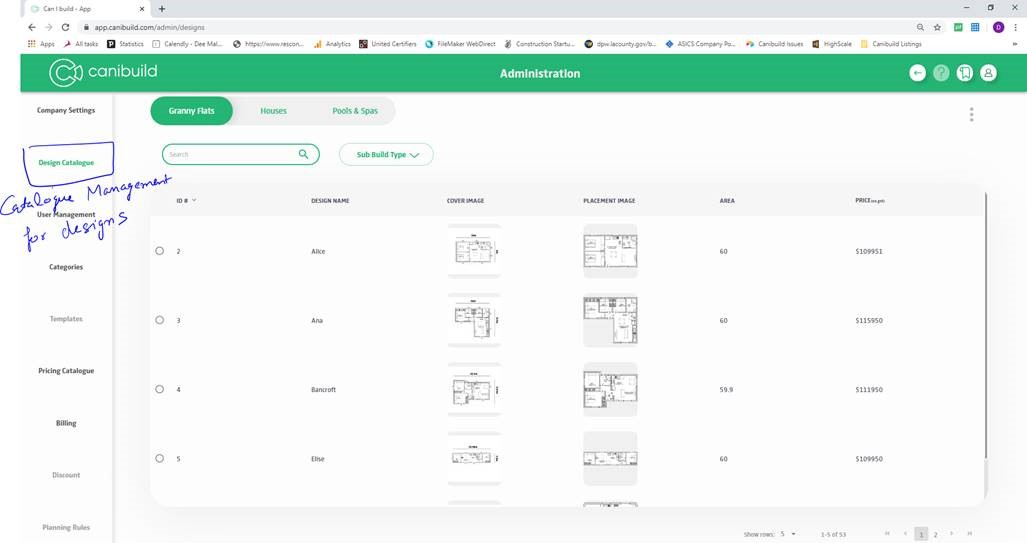Click the canibuild logo
The height and width of the screenshot is (543, 1027).
coord(103,72)
